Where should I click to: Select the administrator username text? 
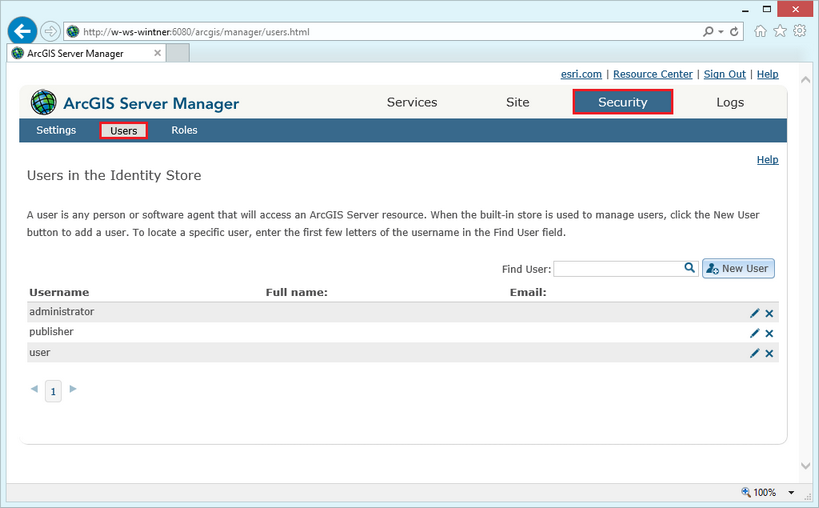[x=62, y=311]
